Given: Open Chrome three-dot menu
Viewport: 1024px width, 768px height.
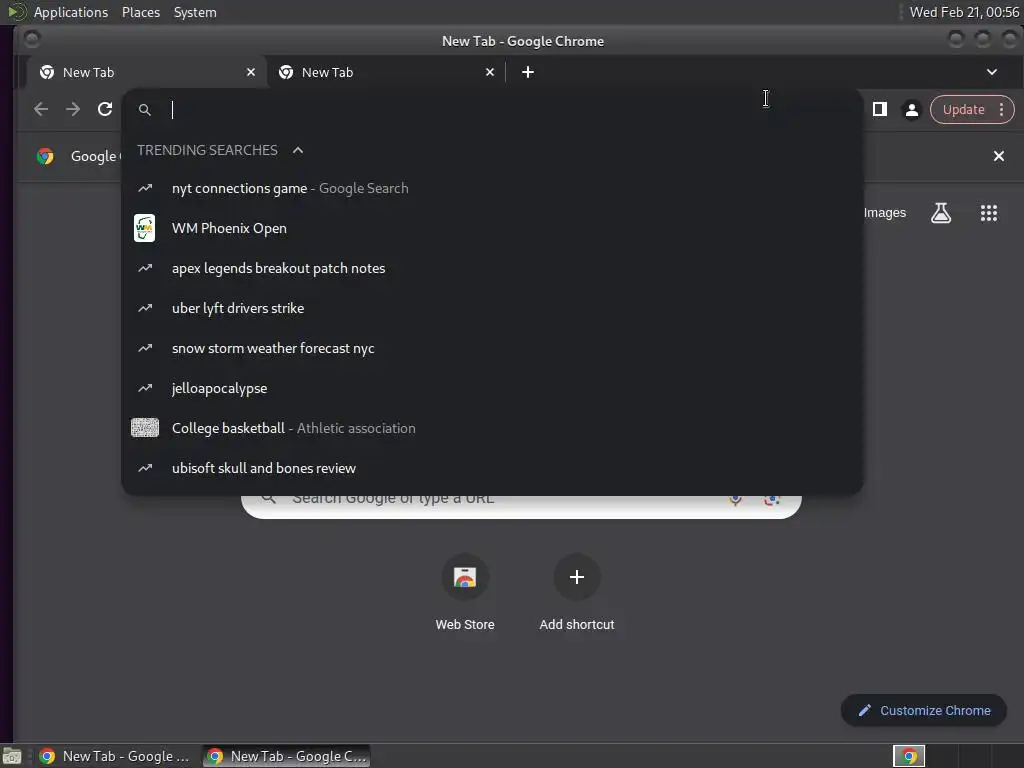Looking at the screenshot, I should point(1002,109).
